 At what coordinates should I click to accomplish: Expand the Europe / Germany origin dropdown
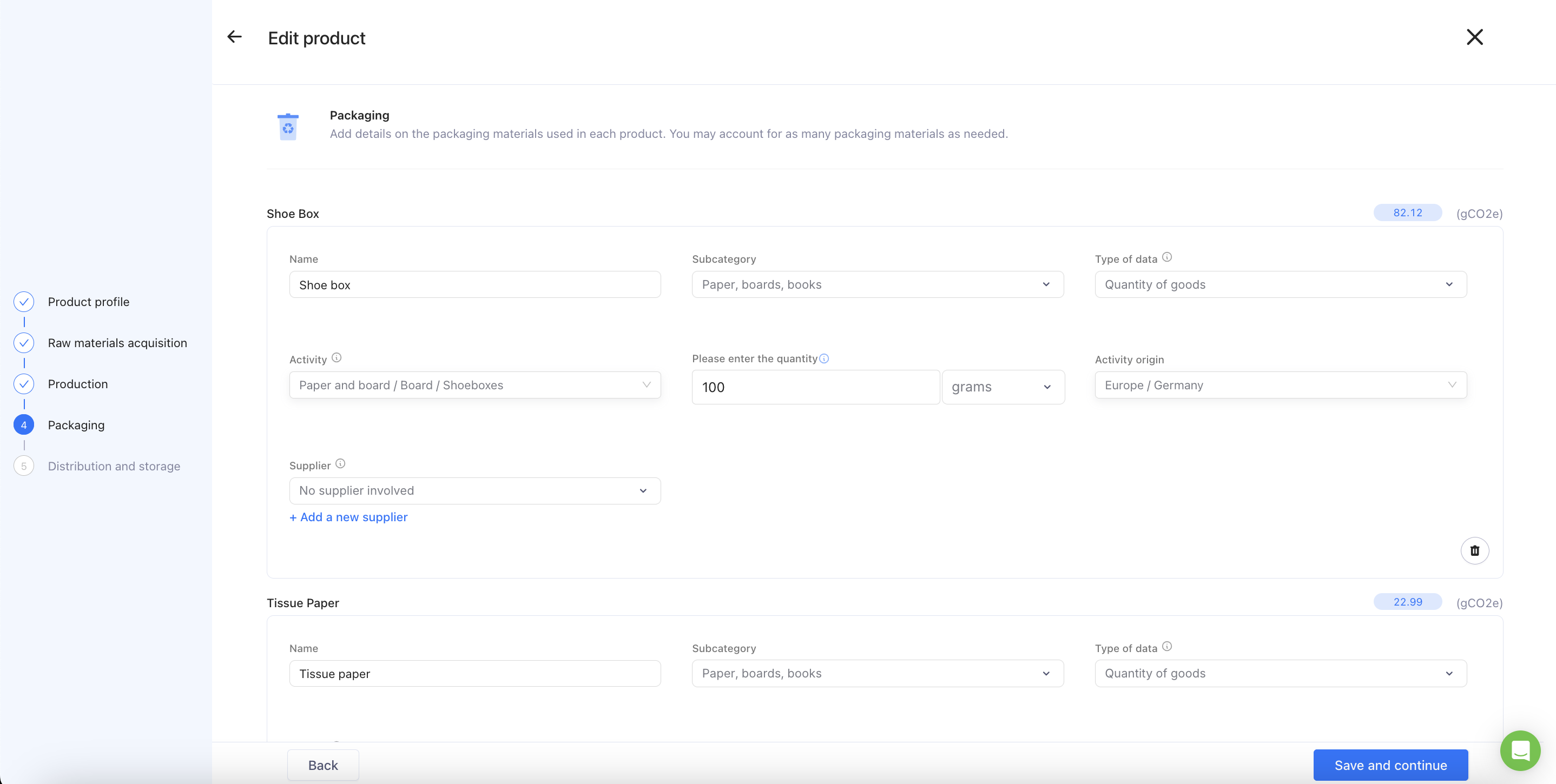click(x=1281, y=385)
